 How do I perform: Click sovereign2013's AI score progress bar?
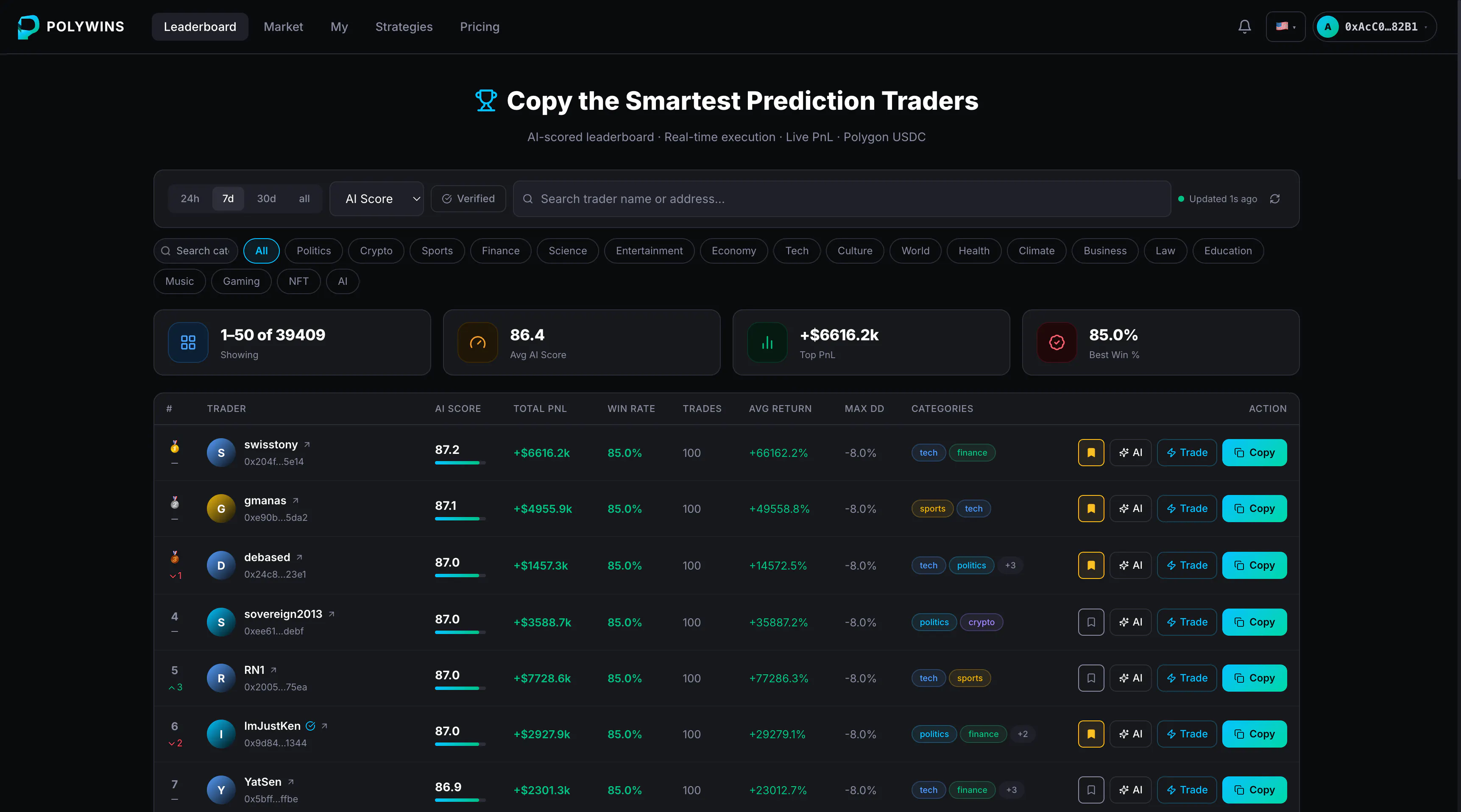pyautogui.click(x=460, y=632)
